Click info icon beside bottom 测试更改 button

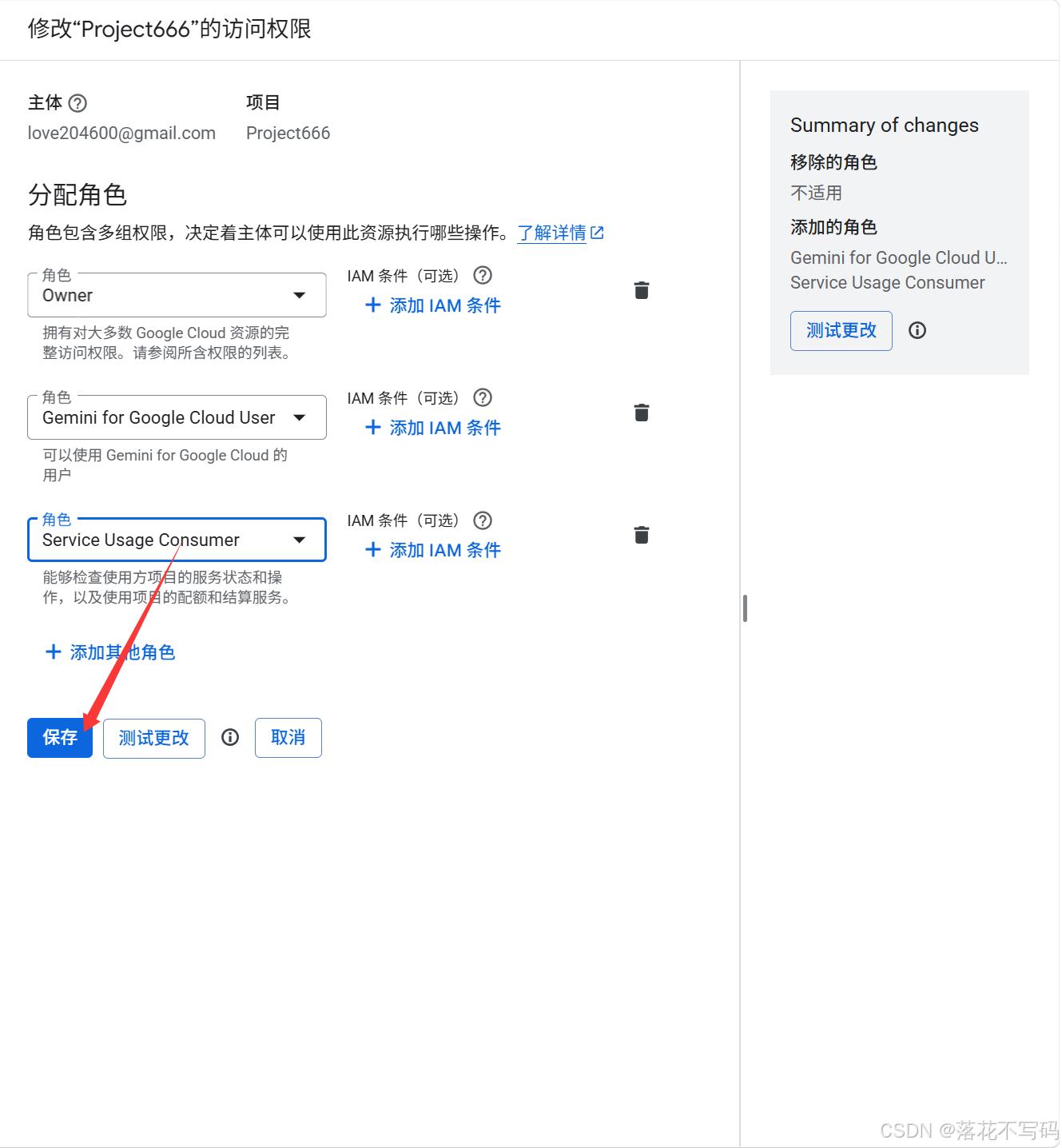(230, 737)
